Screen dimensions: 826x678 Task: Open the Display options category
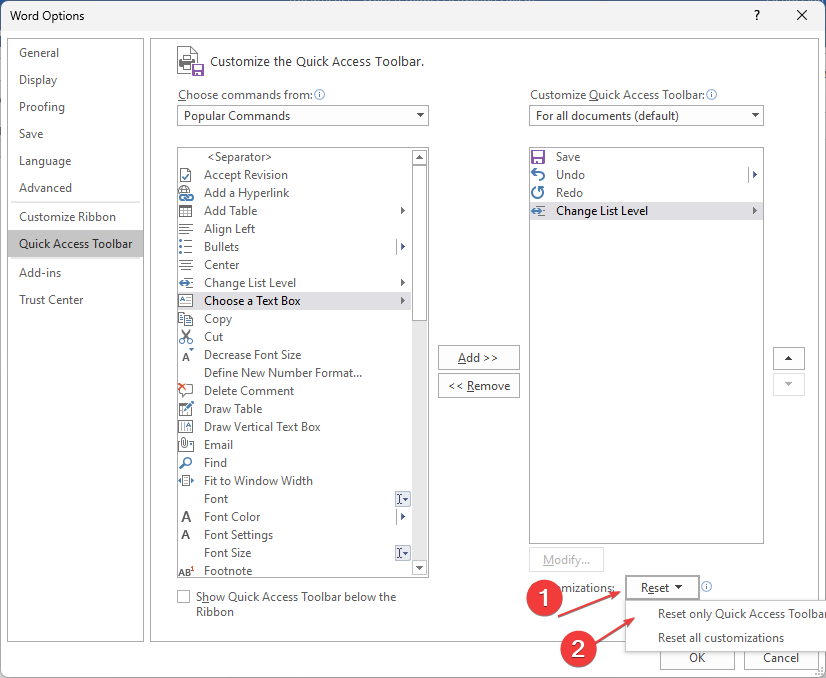point(75,80)
